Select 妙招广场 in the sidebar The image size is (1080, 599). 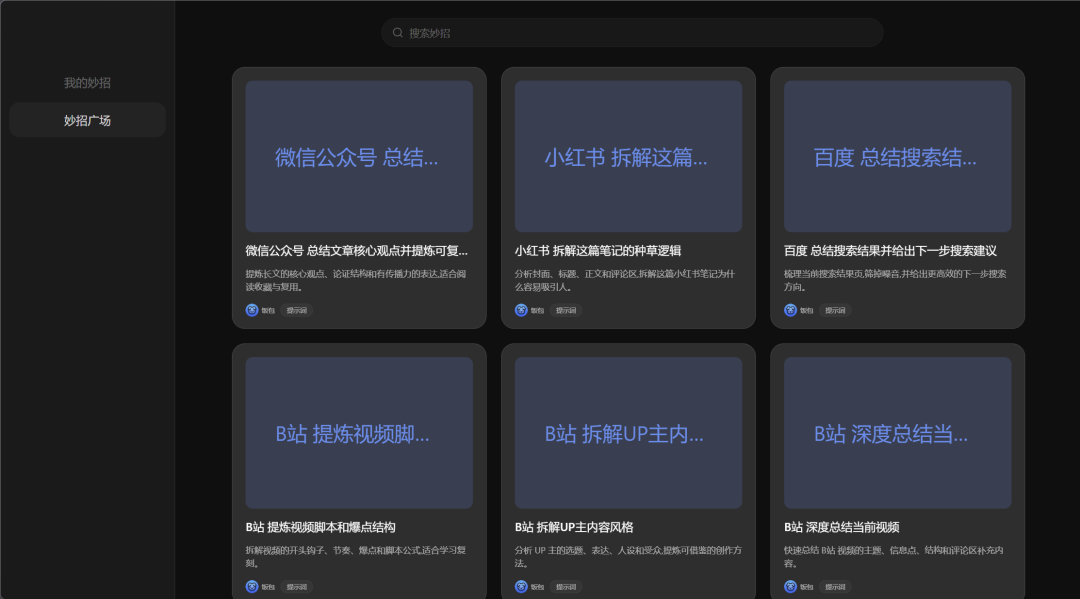tap(87, 119)
